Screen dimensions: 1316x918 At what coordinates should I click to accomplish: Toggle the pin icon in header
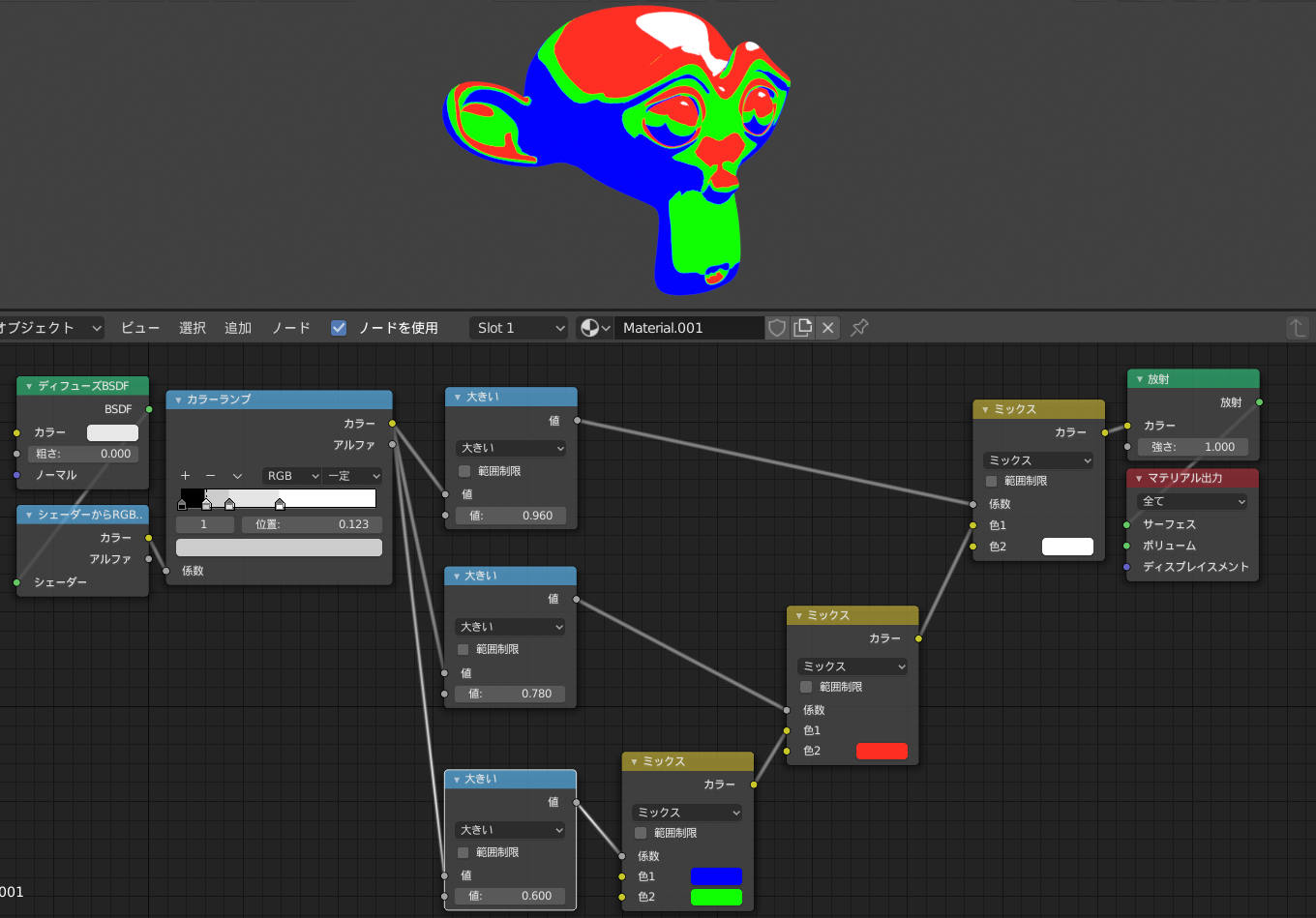pyautogui.click(x=859, y=328)
